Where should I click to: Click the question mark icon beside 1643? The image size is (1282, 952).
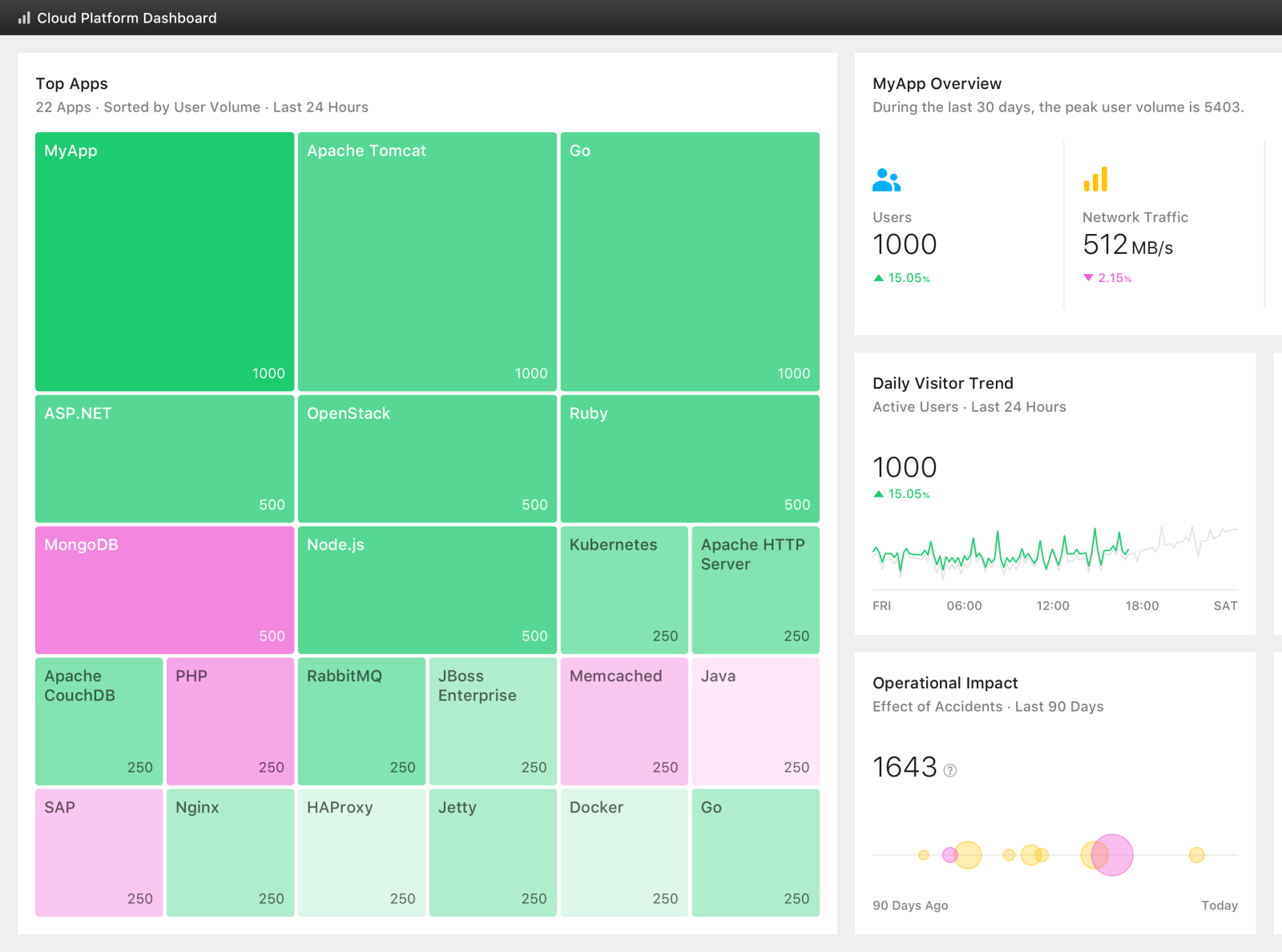pos(949,771)
